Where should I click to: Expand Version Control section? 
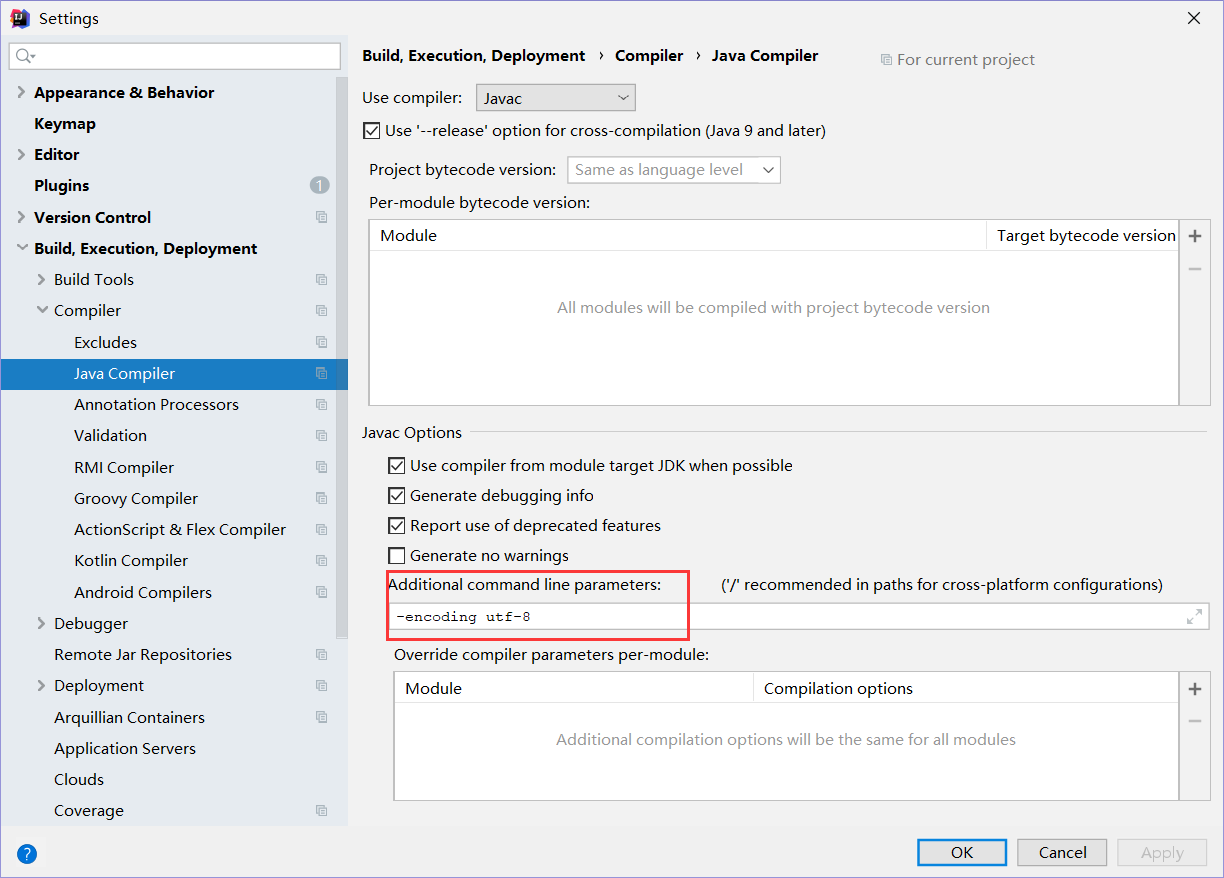pos(21,217)
